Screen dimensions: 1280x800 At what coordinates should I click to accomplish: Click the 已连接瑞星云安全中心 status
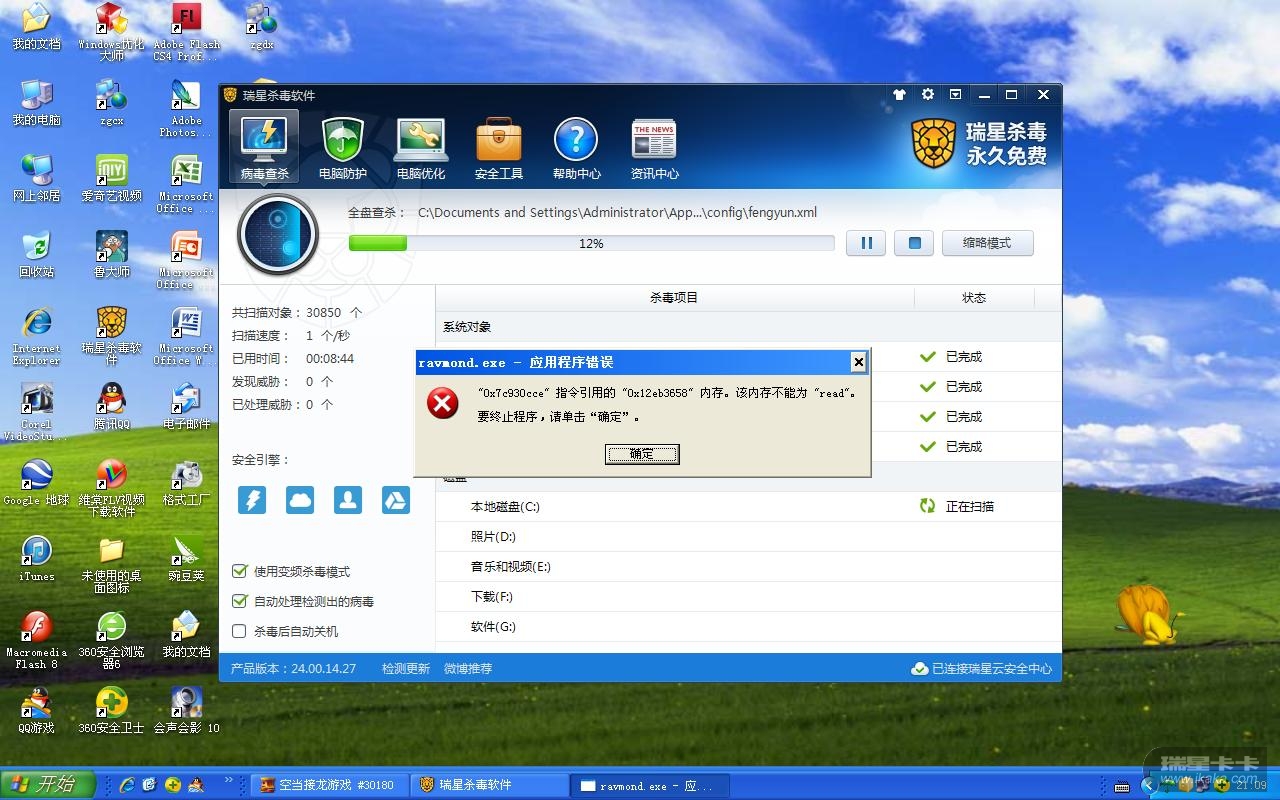pyautogui.click(x=982, y=668)
